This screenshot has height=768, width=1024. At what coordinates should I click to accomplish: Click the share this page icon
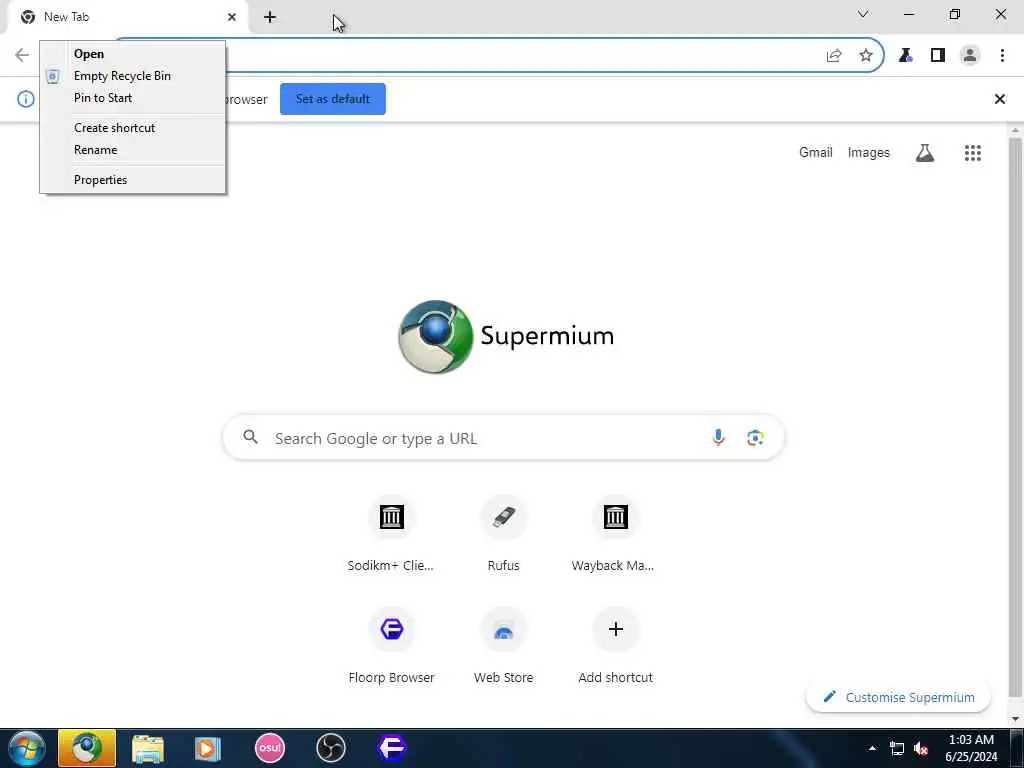834,56
